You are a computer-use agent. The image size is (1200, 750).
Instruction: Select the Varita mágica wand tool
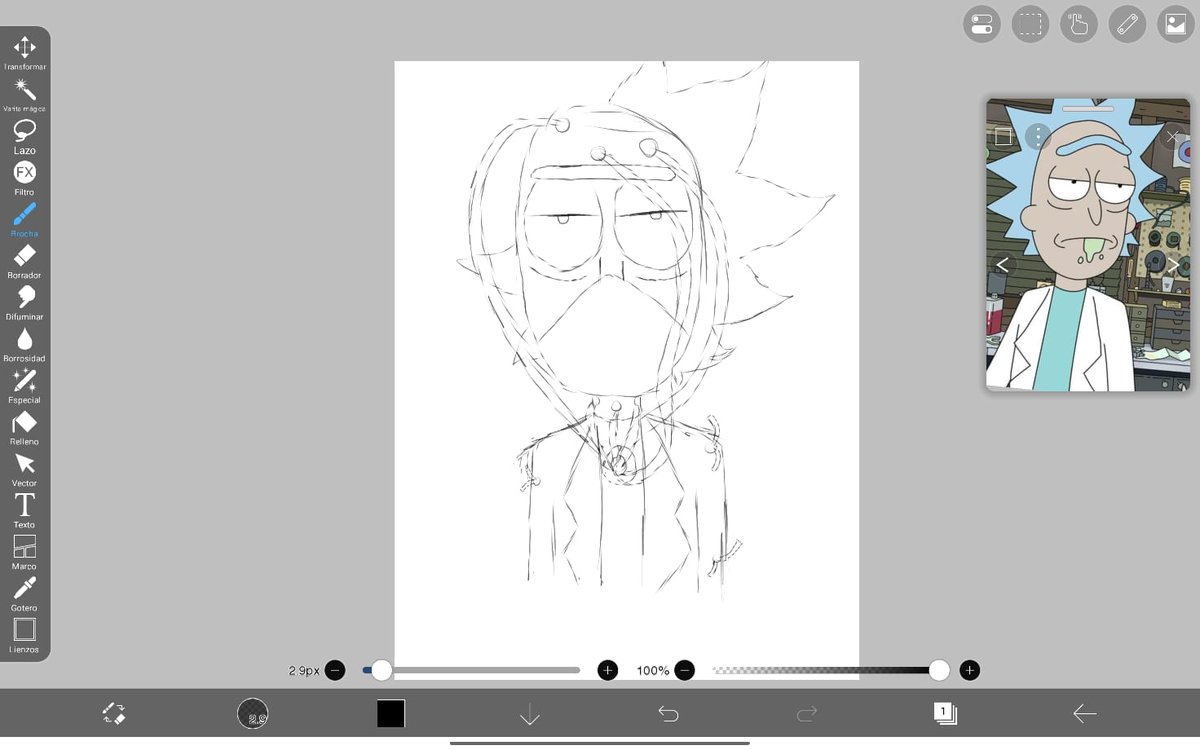pyautogui.click(x=25, y=95)
